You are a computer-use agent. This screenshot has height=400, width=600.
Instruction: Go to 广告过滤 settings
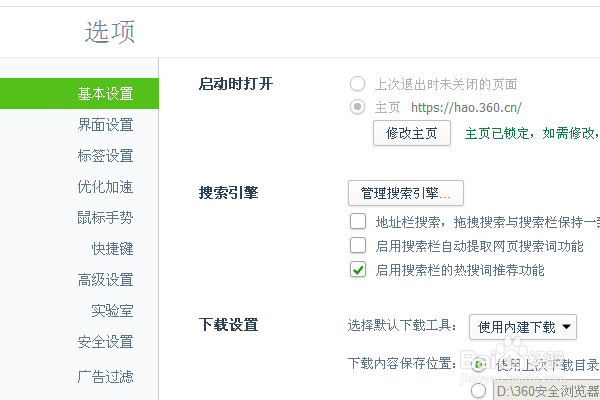(105, 377)
